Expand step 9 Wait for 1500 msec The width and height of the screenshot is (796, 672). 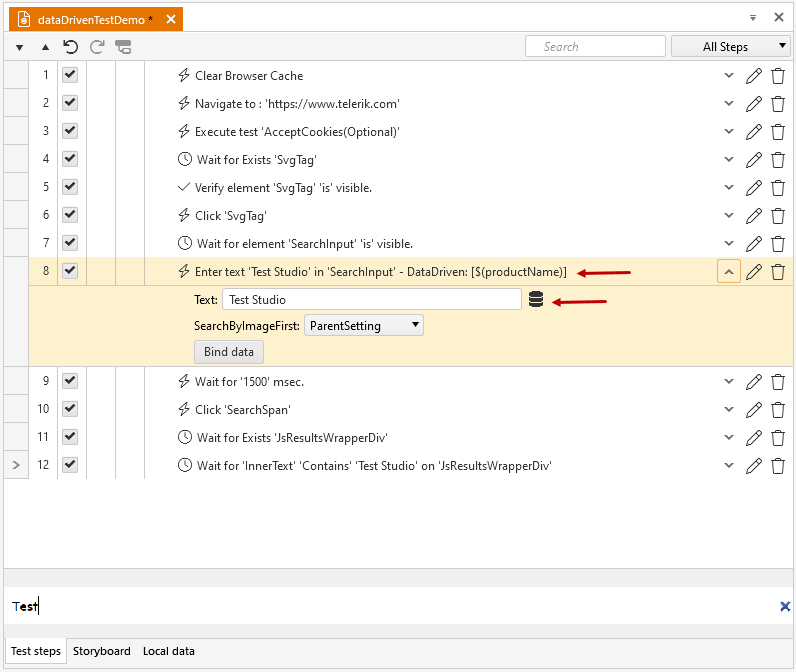(729, 381)
